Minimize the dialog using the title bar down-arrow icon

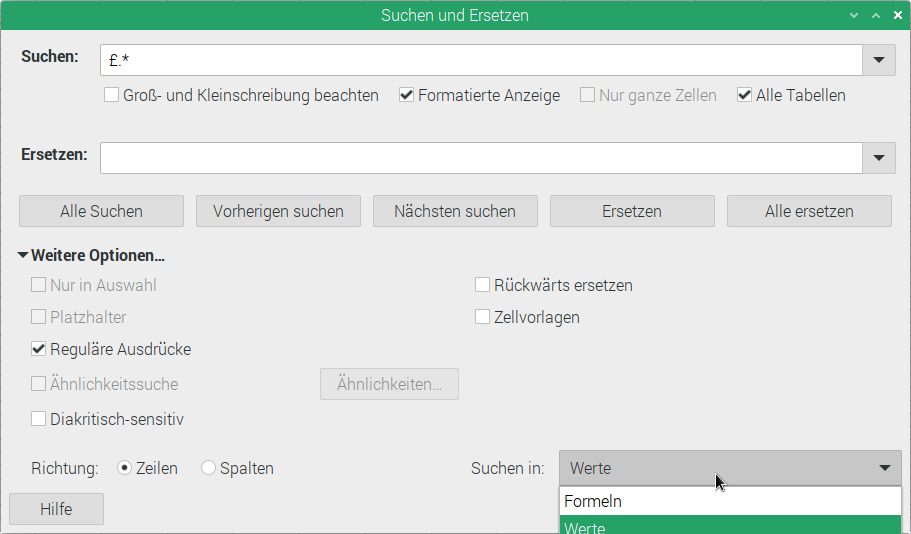pyautogui.click(x=853, y=15)
